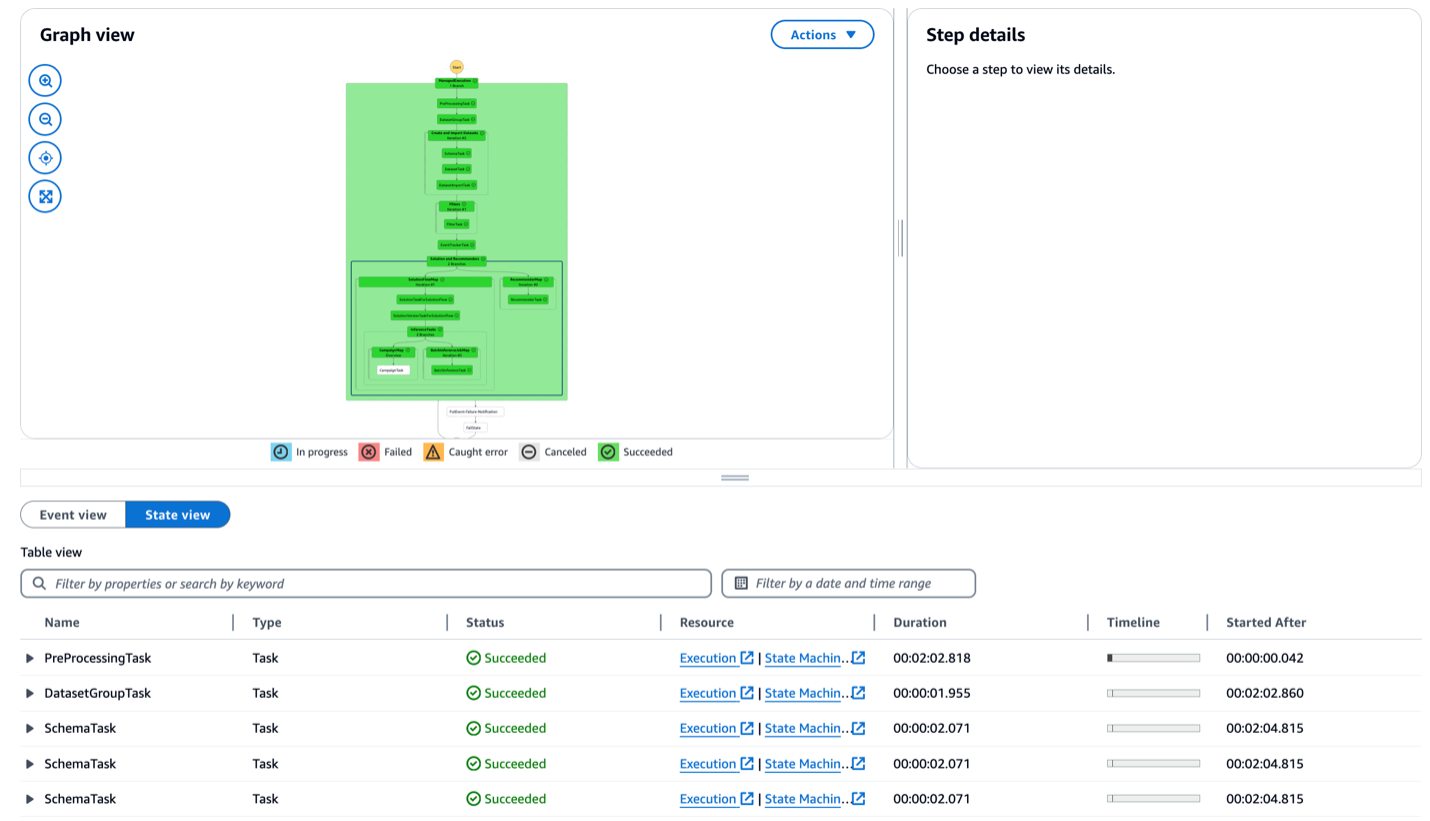Select the zoom in tool on graph view
This screenshot has width=1430, height=821.
pyautogui.click(x=44, y=80)
